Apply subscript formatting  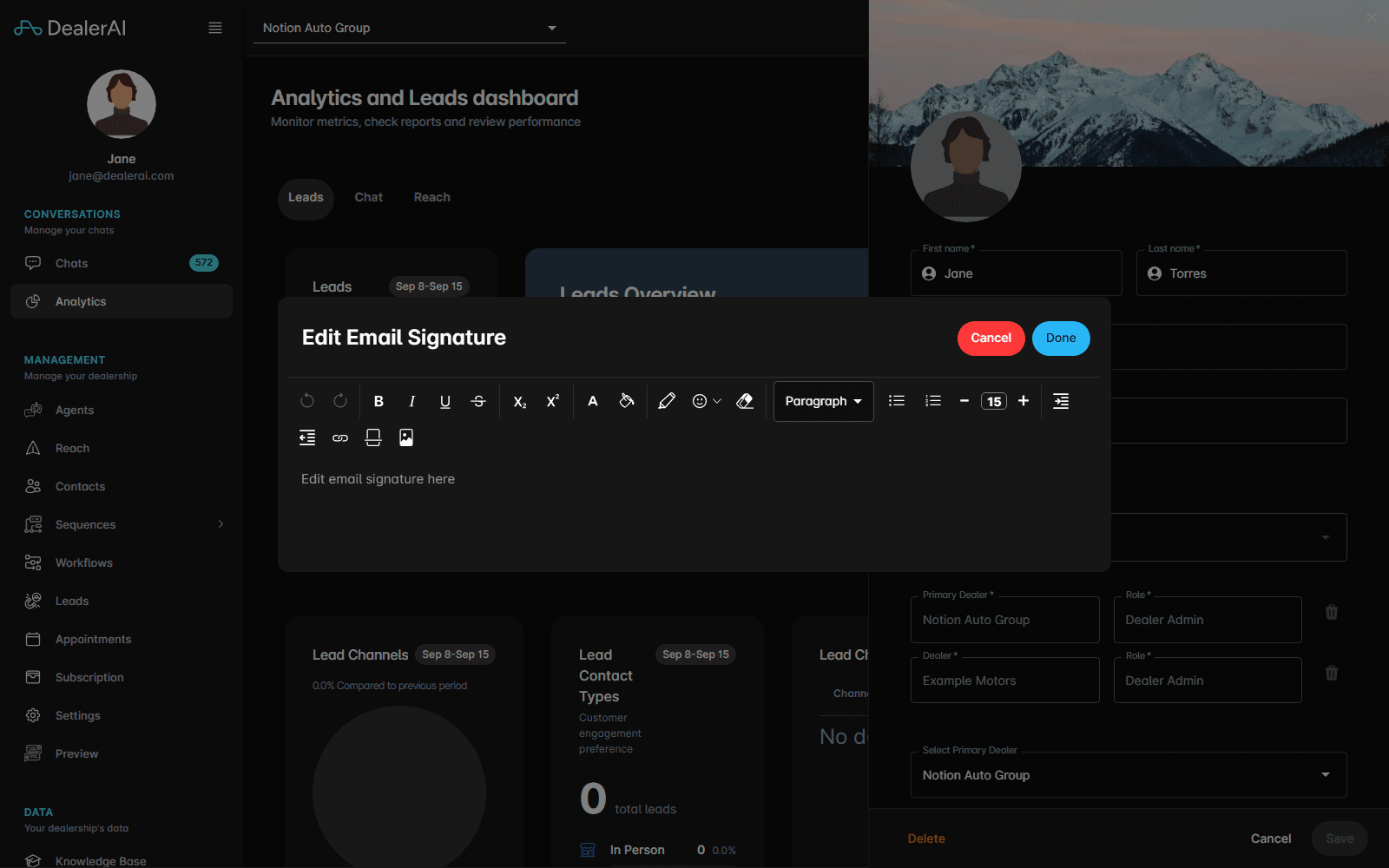pos(520,401)
